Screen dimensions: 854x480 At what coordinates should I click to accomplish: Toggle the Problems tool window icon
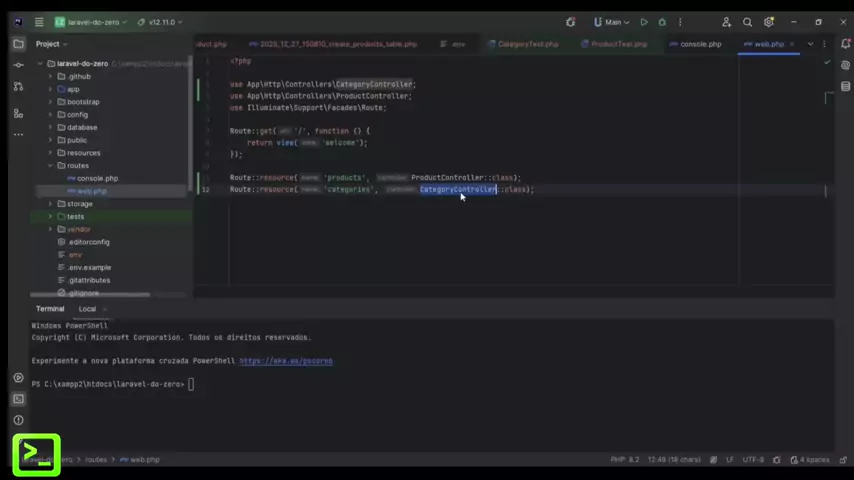click(18, 420)
